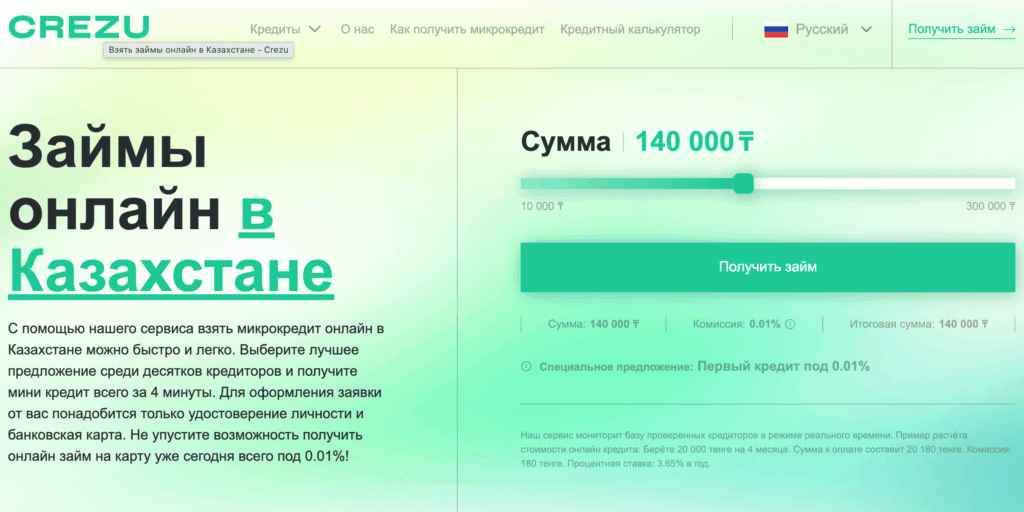The height and width of the screenshot is (512, 1024).
Task: Open the Русский language selector
Action: pyautogui.click(x=821, y=30)
